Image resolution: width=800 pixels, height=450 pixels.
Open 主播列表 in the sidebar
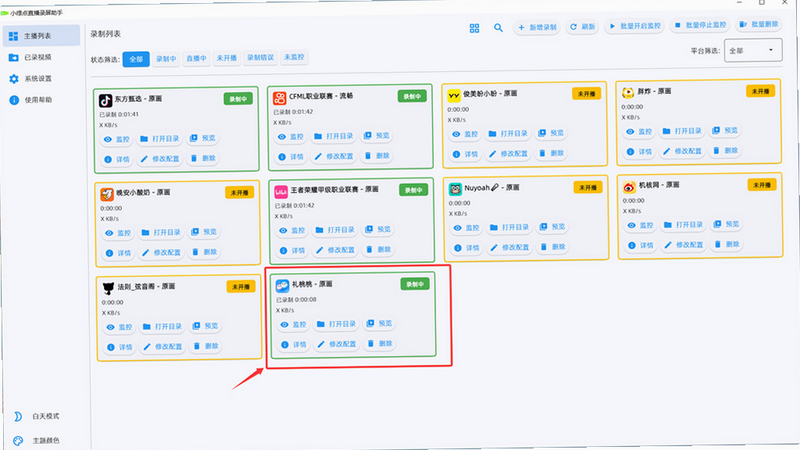[x=41, y=36]
